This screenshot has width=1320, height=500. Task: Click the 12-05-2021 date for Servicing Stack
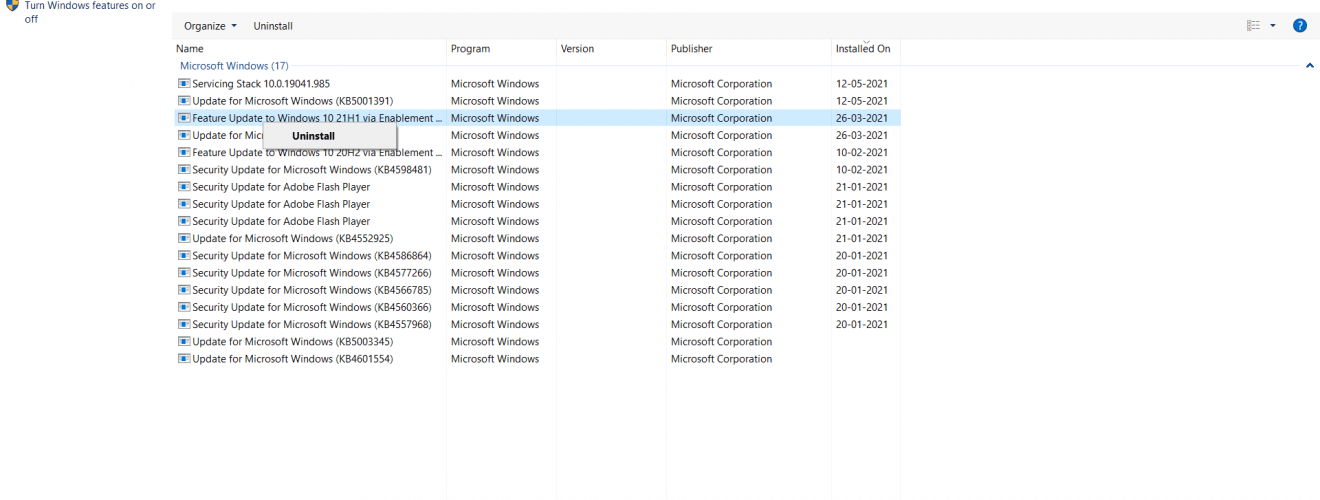coord(862,84)
